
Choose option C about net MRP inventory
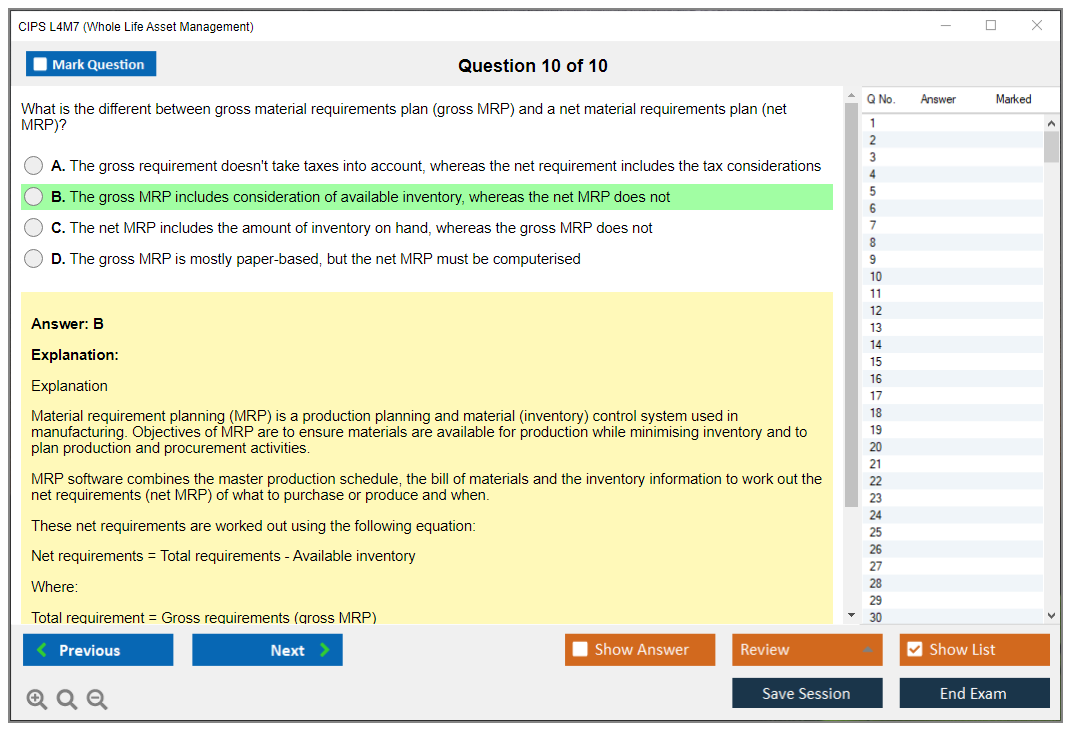pos(34,228)
